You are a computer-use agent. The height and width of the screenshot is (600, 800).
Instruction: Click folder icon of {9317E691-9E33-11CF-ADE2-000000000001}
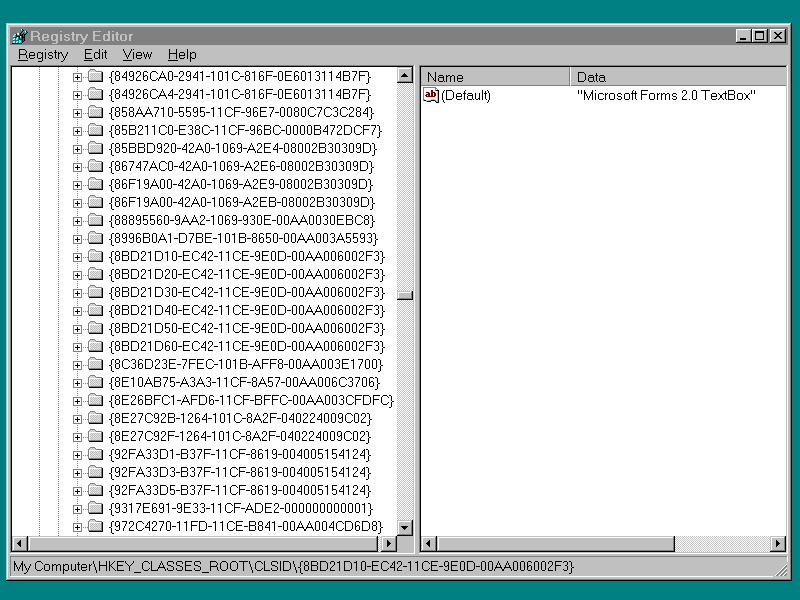(95, 508)
